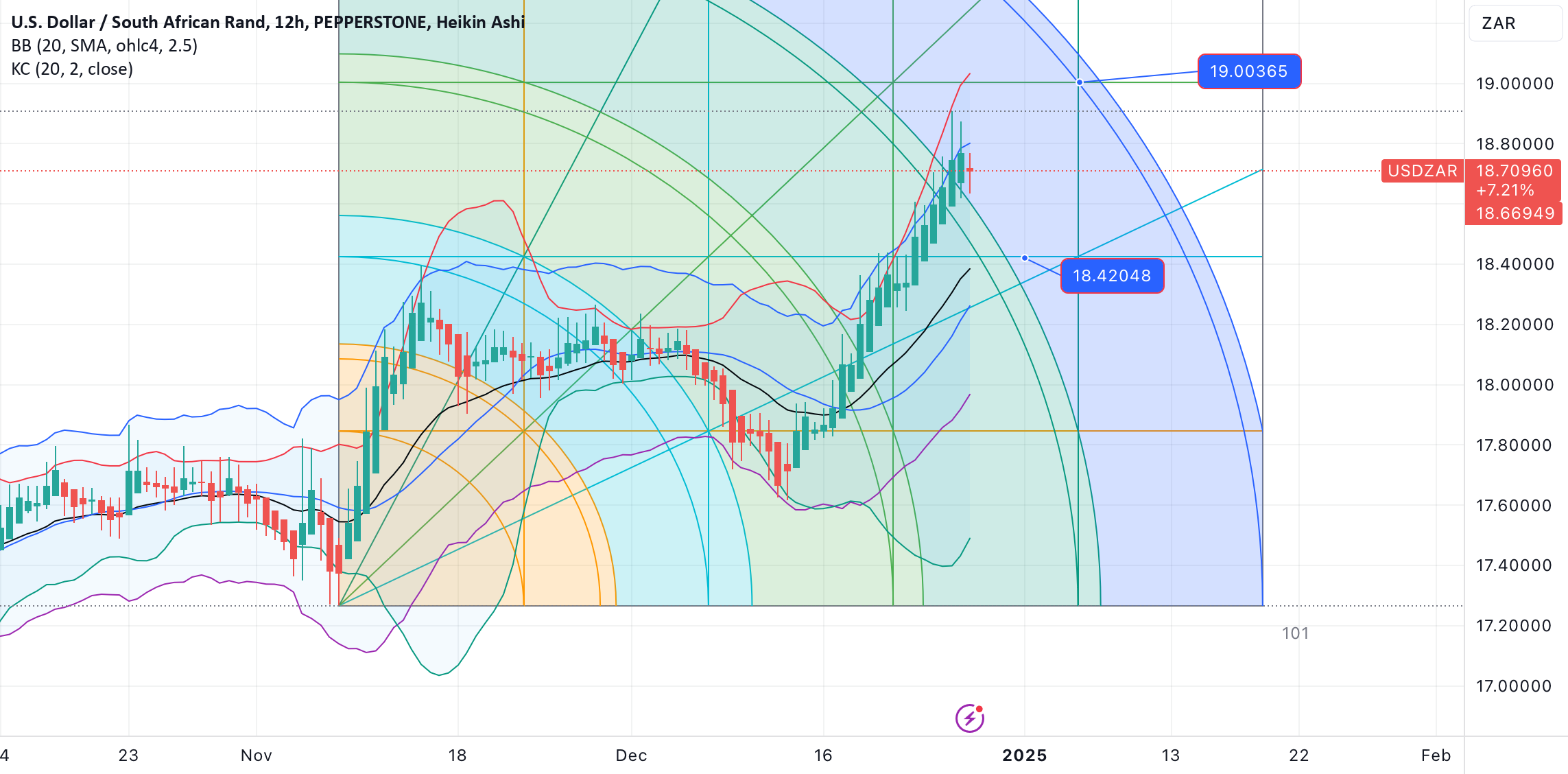
Task: Select the BB (20, SMA, ohlc4, 2.5) indicator legend
Action: 104,46
